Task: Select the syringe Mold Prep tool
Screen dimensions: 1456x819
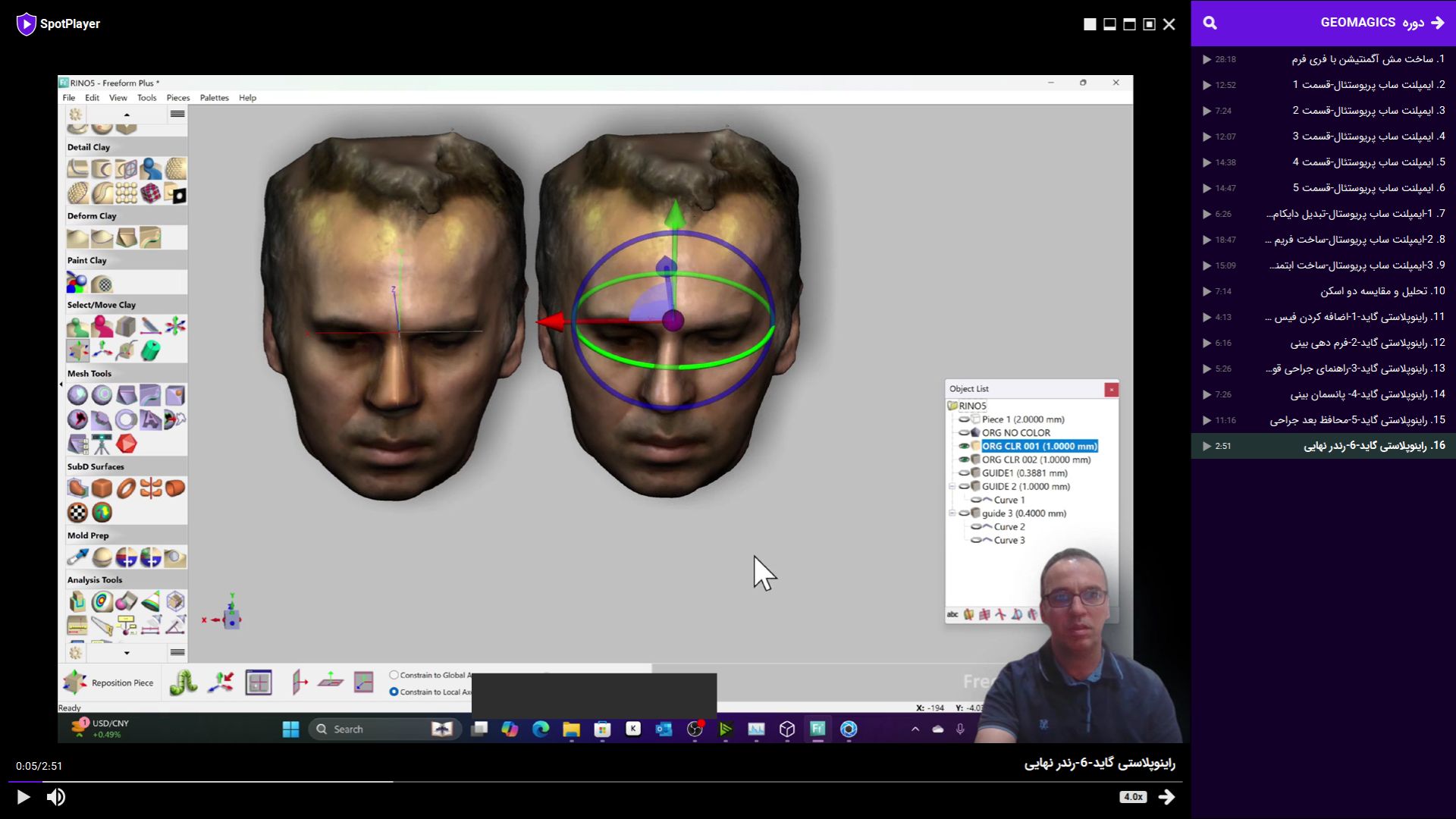Action: pos(77,557)
